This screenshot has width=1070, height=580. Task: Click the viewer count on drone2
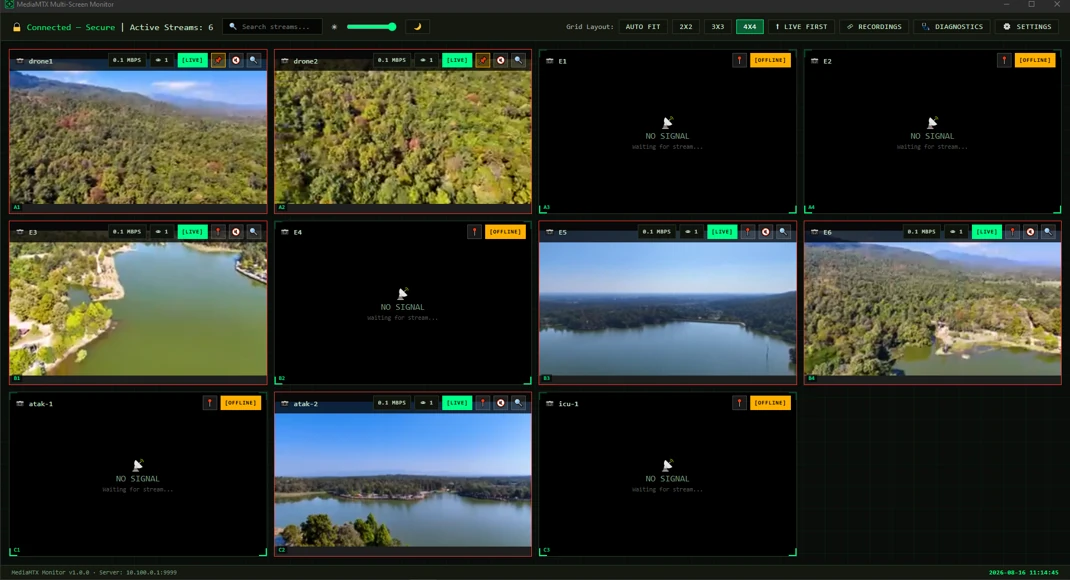[x=427, y=60]
